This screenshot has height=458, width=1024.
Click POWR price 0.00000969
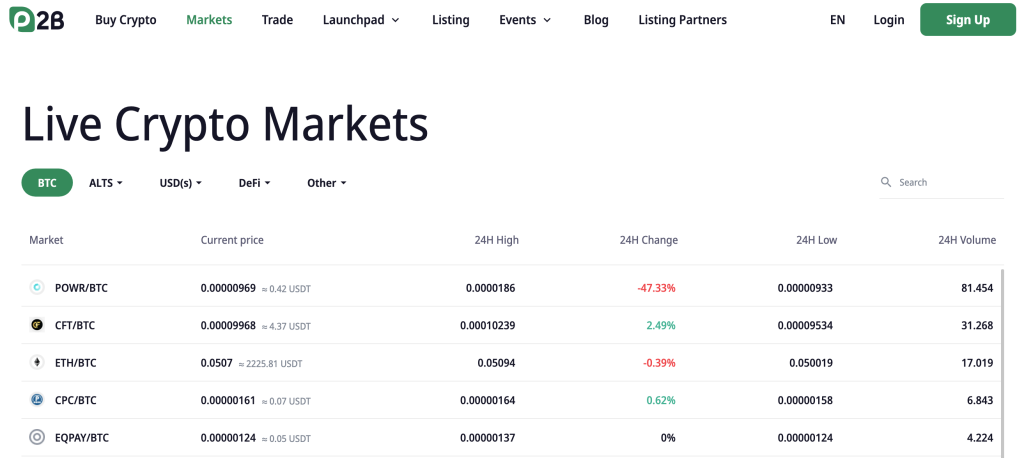point(228,287)
